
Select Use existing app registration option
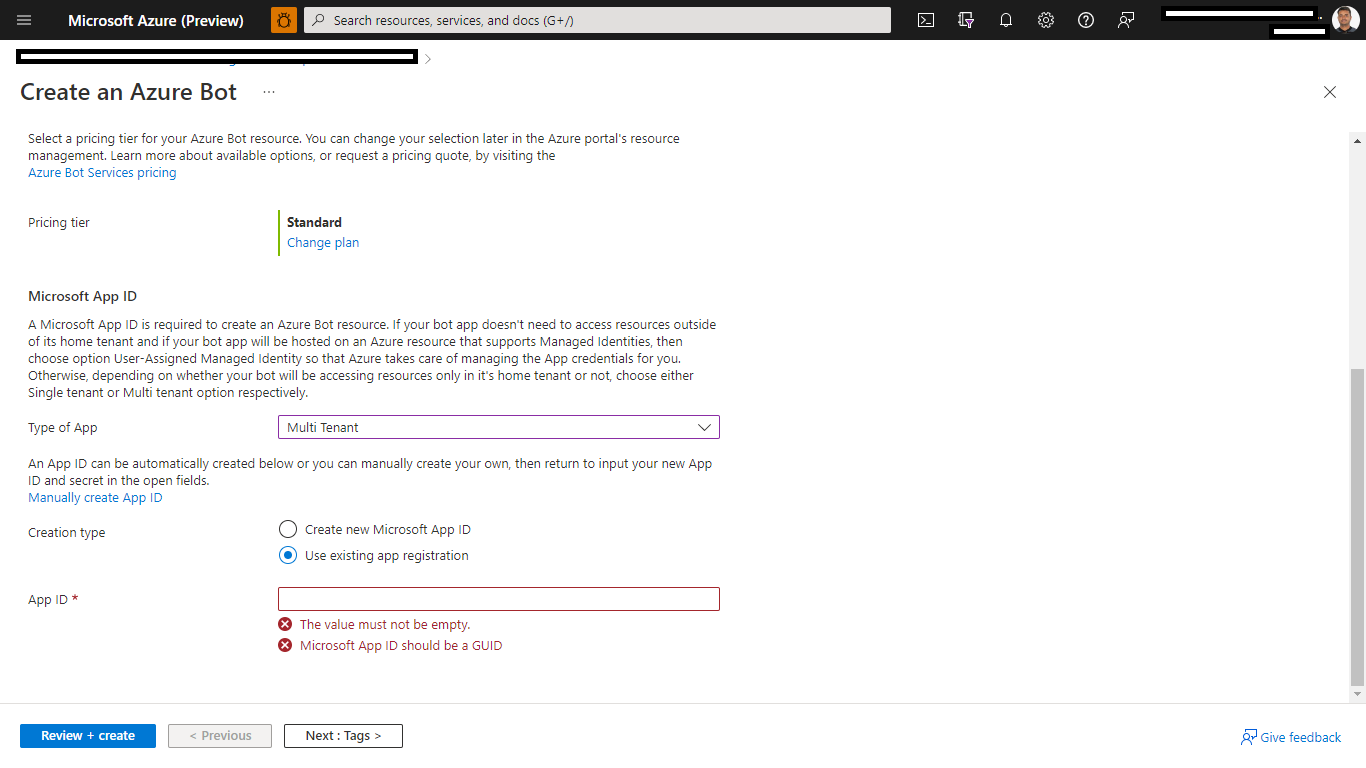click(288, 555)
